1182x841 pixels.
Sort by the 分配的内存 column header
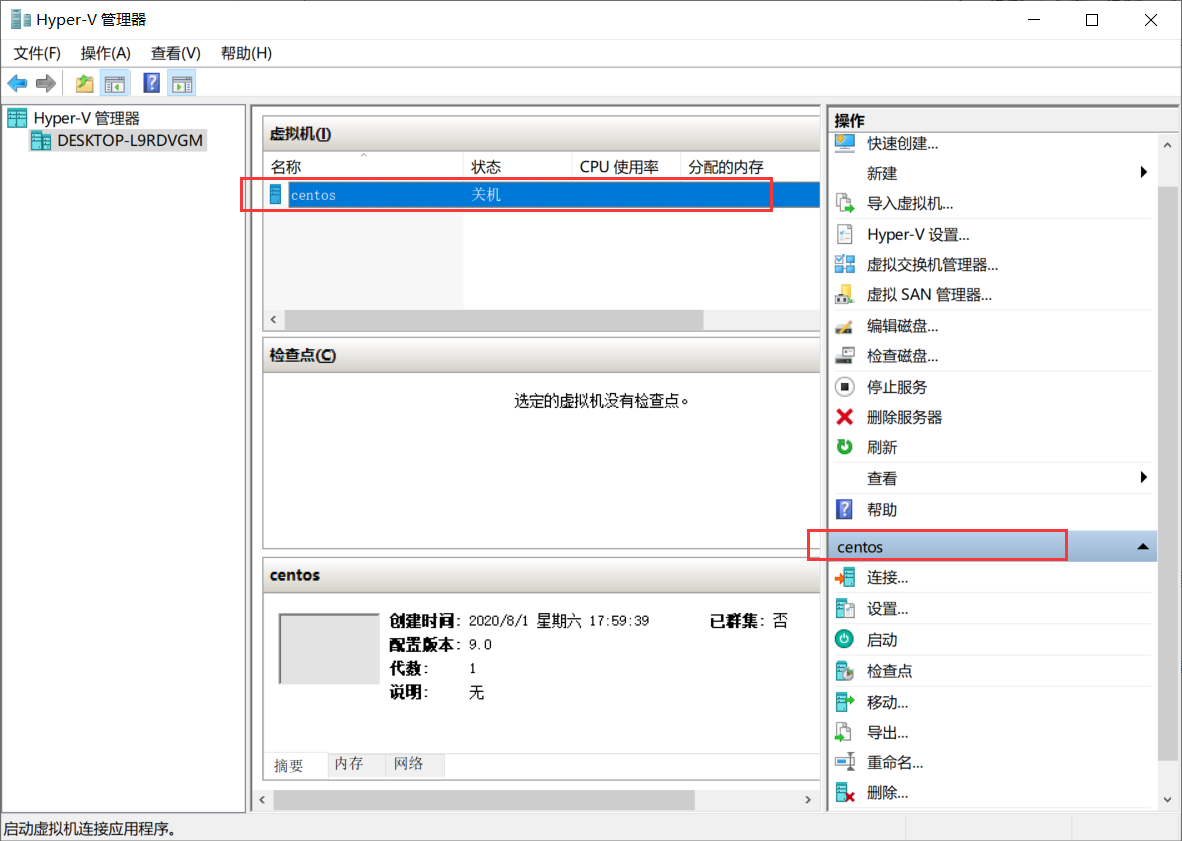point(750,167)
